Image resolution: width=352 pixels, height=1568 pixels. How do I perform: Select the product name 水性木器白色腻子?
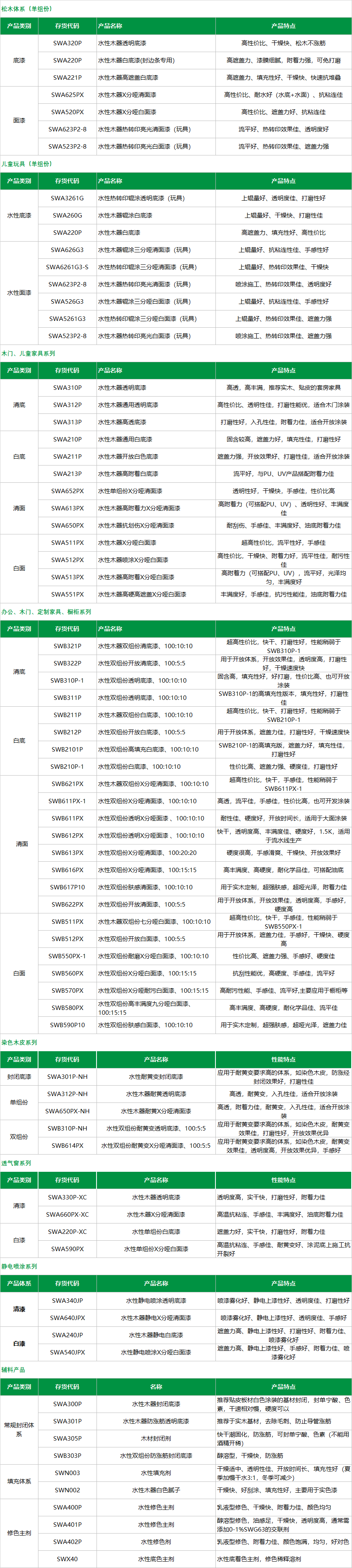pos(156,1490)
